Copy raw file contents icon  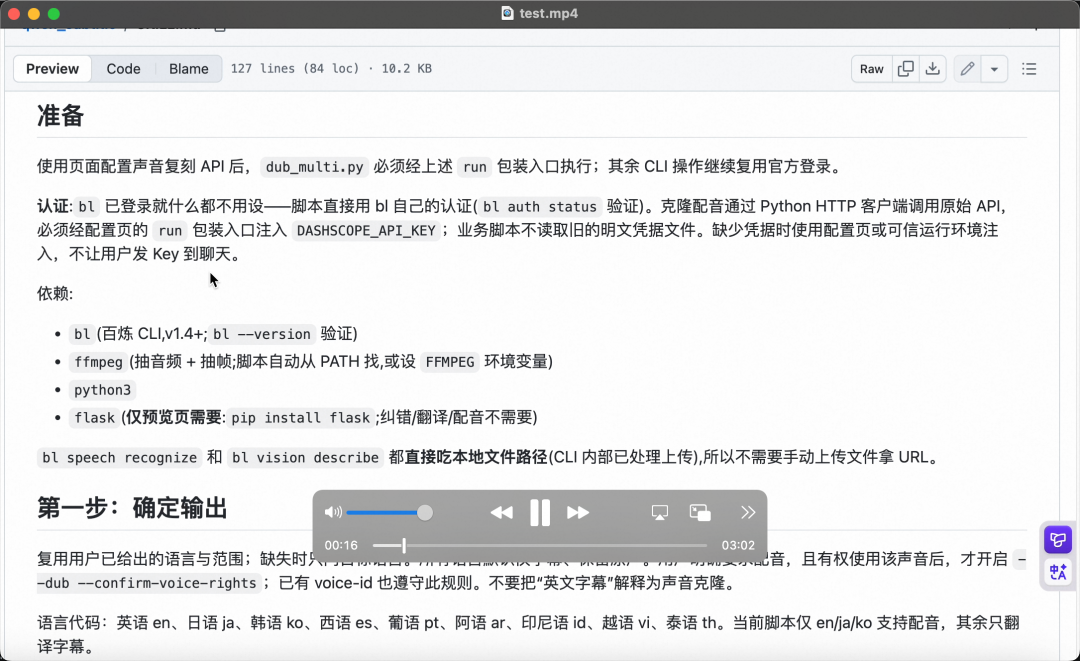click(x=906, y=69)
